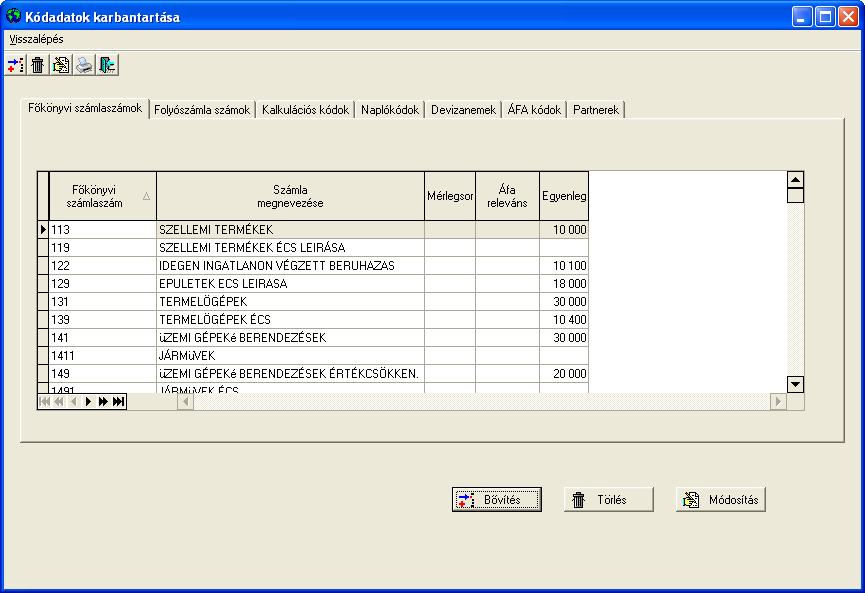Screen dimensions: 865x593
Task: Click the 20 000 balance value
Action: coord(569,374)
